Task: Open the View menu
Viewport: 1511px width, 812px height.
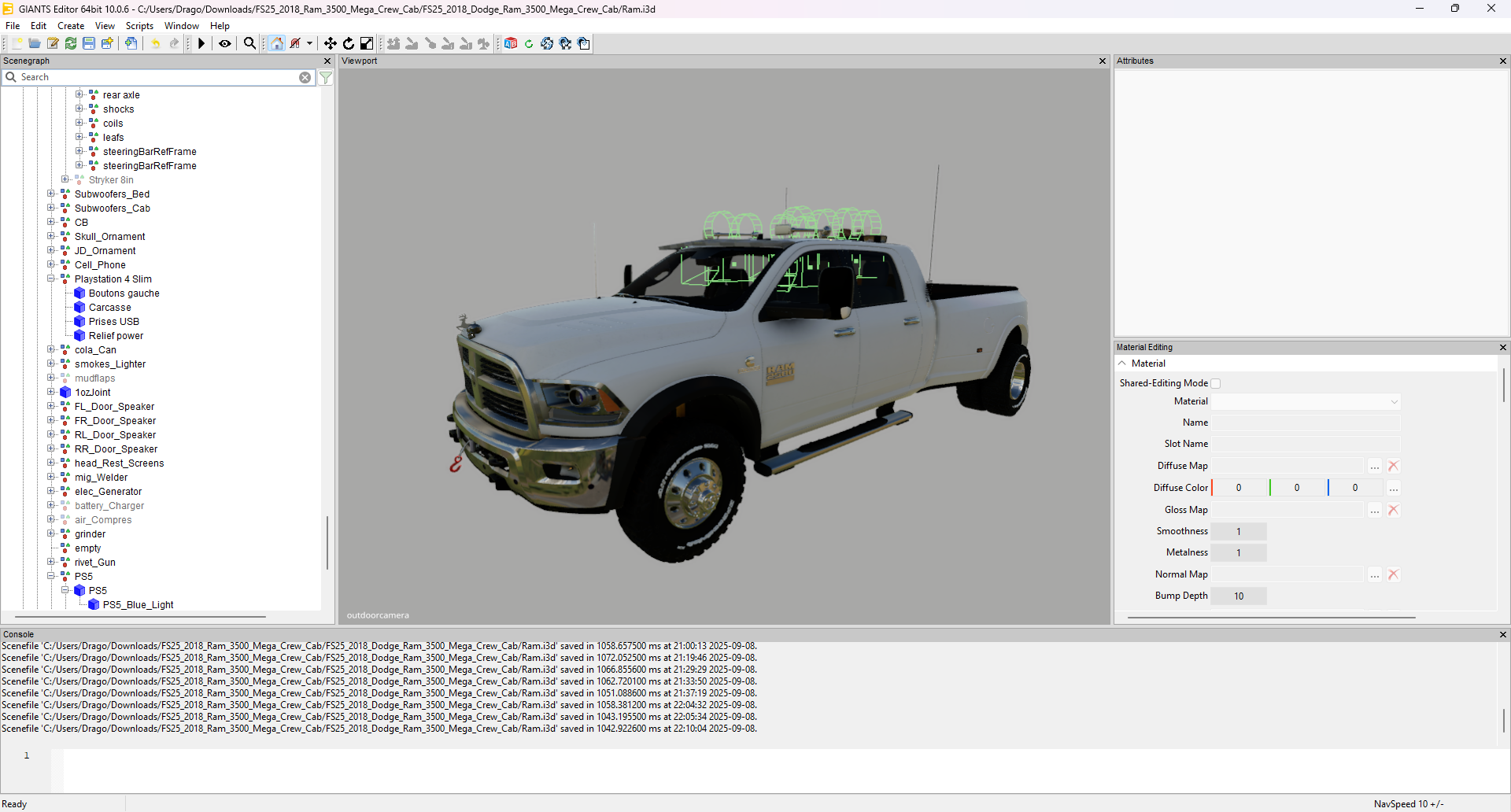Action: coord(105,26)
